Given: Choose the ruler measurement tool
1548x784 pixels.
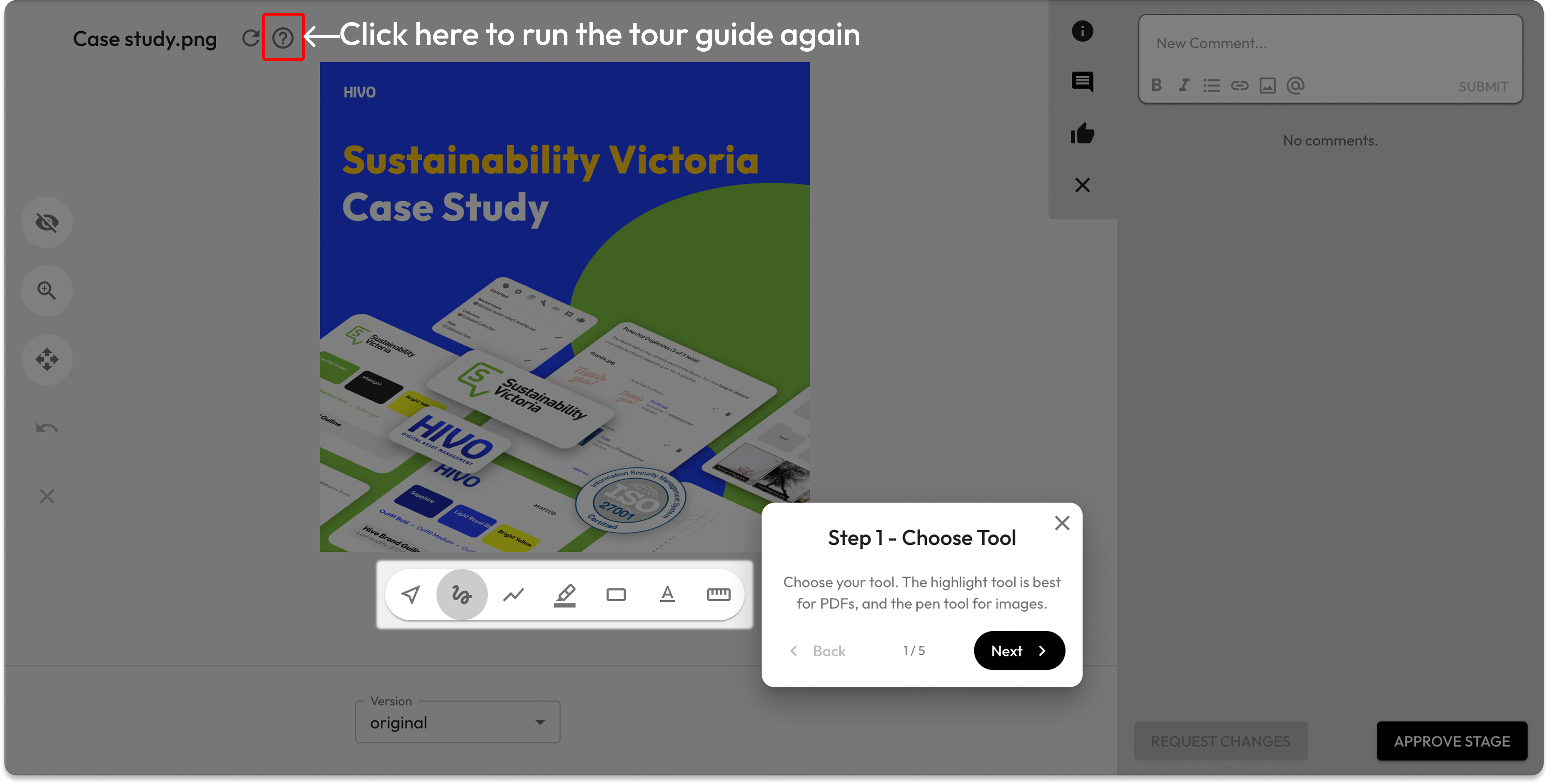Looking at the screenshot, I should (718, 595).
